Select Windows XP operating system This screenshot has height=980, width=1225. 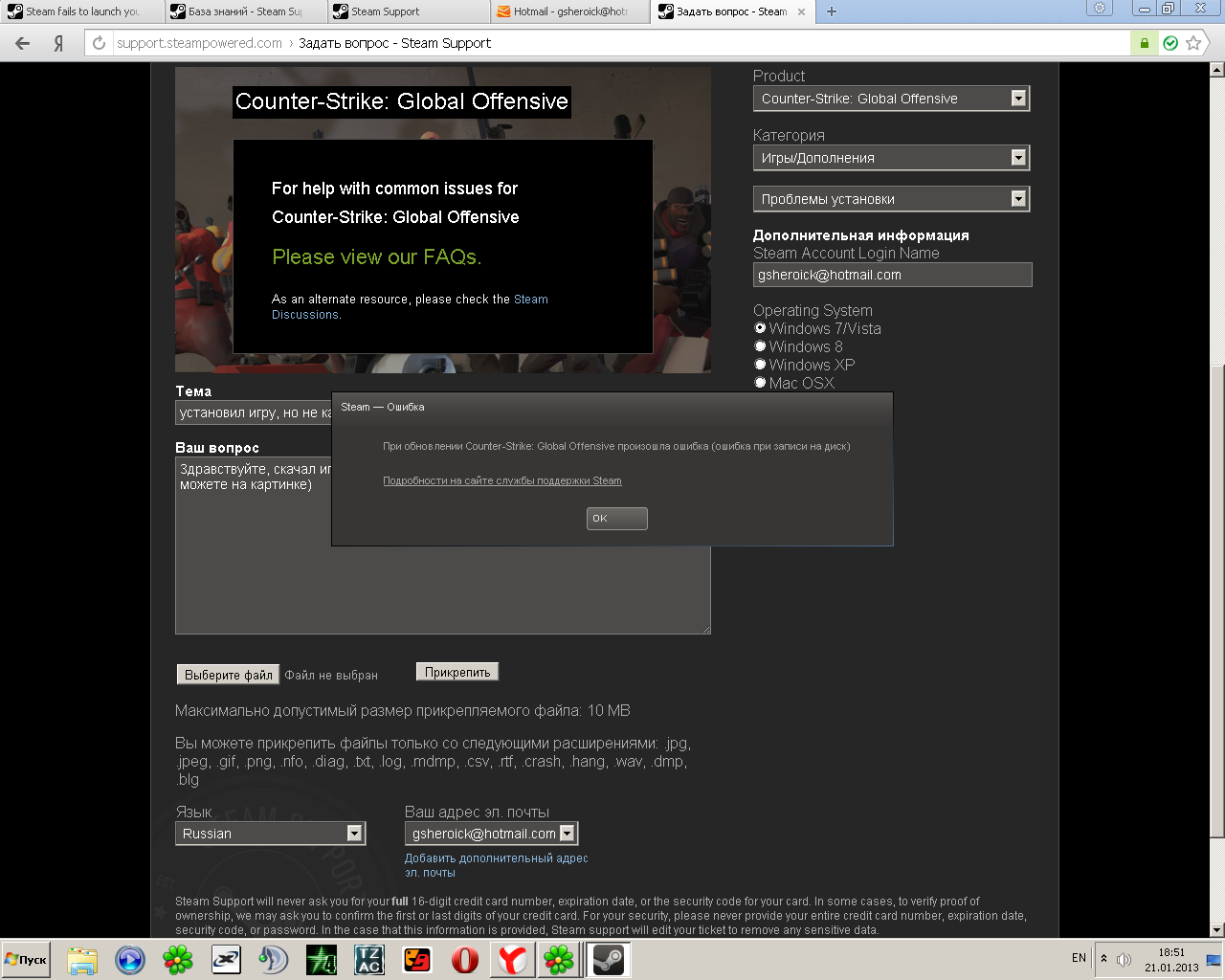(x=760, y=365)
